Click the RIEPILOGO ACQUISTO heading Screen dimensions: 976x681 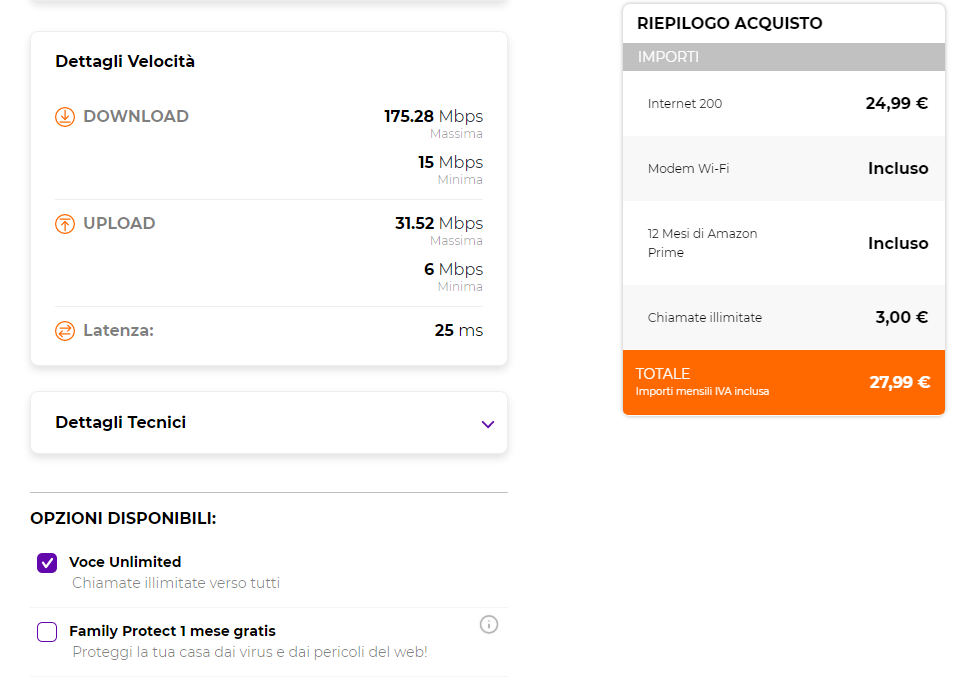click(730, 23)
